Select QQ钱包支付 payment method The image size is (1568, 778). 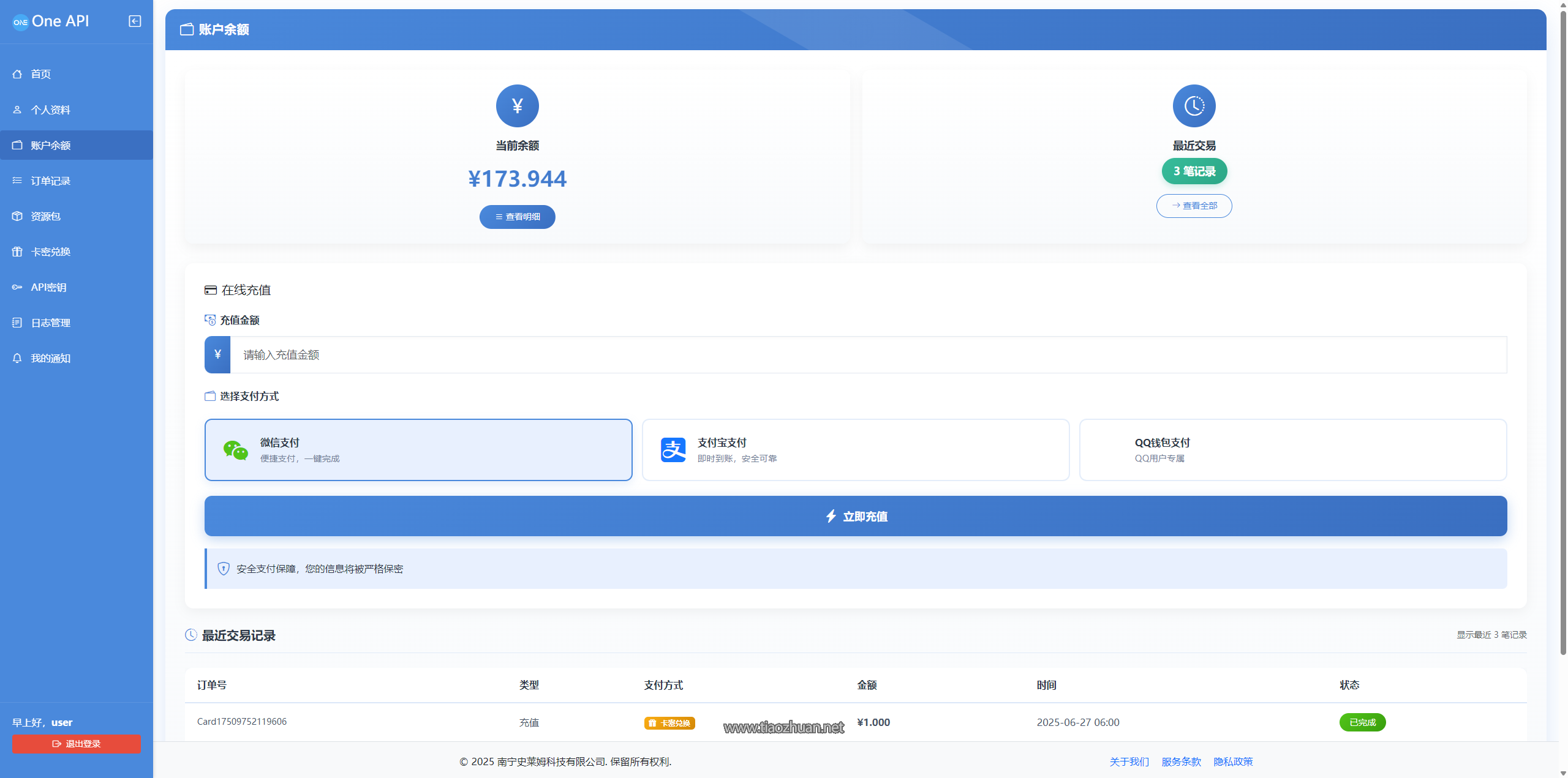(1293, 450)
